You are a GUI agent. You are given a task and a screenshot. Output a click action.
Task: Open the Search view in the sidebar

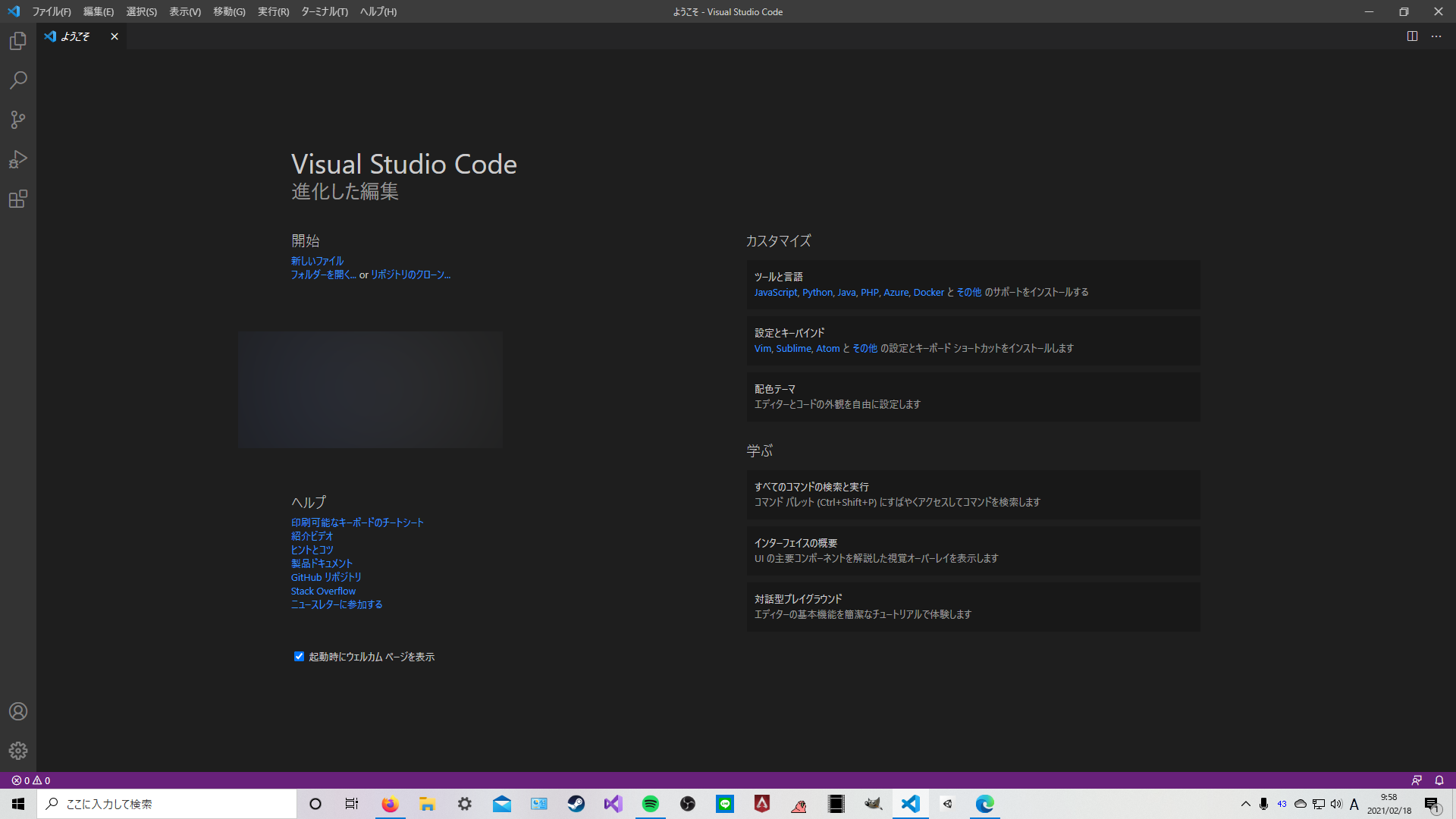point(17,80)
